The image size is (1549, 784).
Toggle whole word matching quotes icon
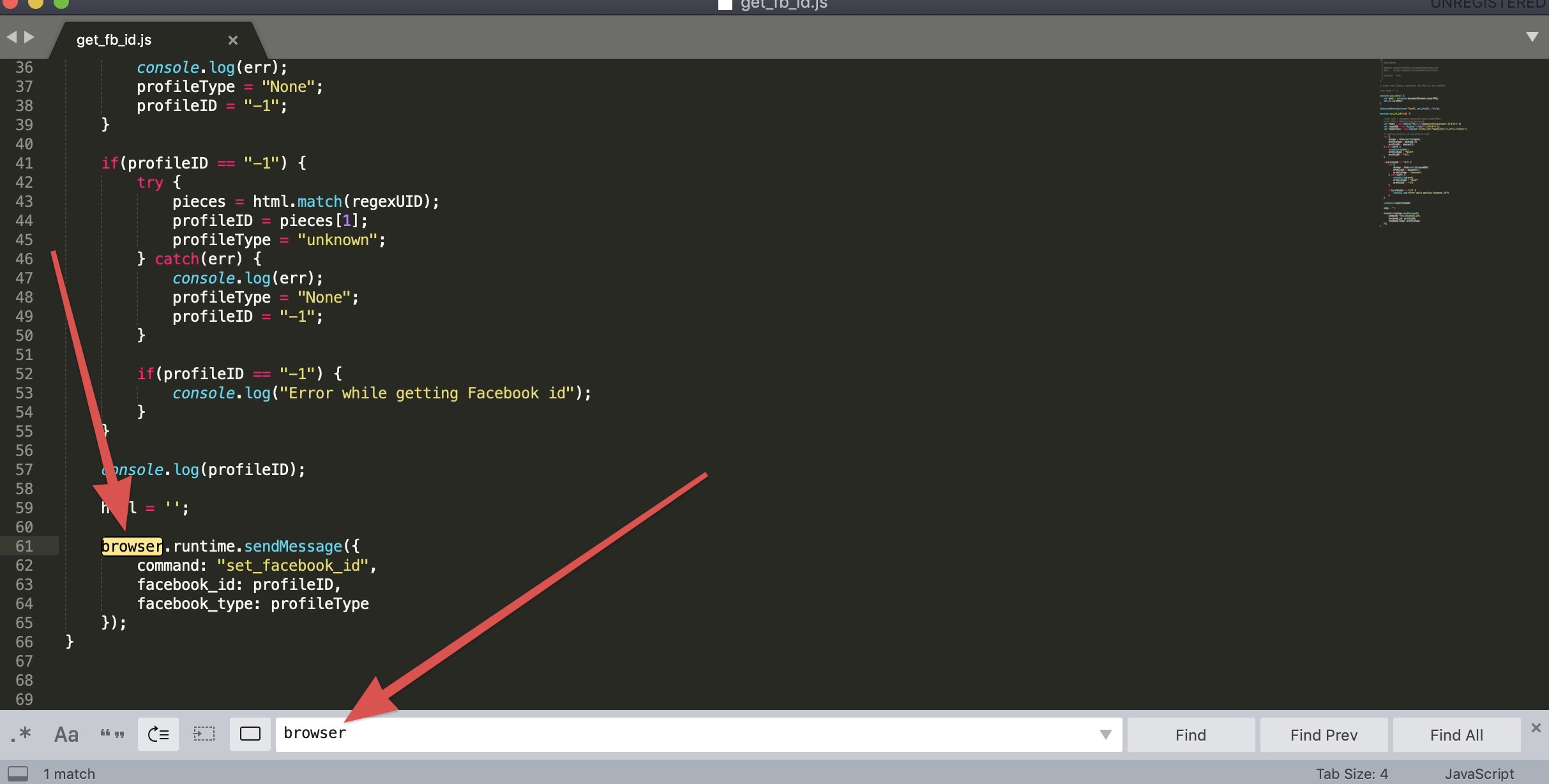(112, 734)
